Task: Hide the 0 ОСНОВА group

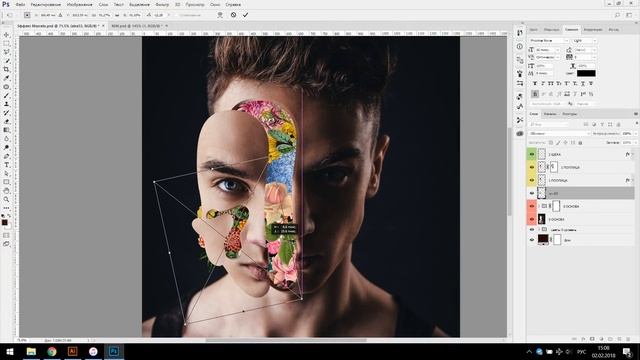Action: pos(531,207)
